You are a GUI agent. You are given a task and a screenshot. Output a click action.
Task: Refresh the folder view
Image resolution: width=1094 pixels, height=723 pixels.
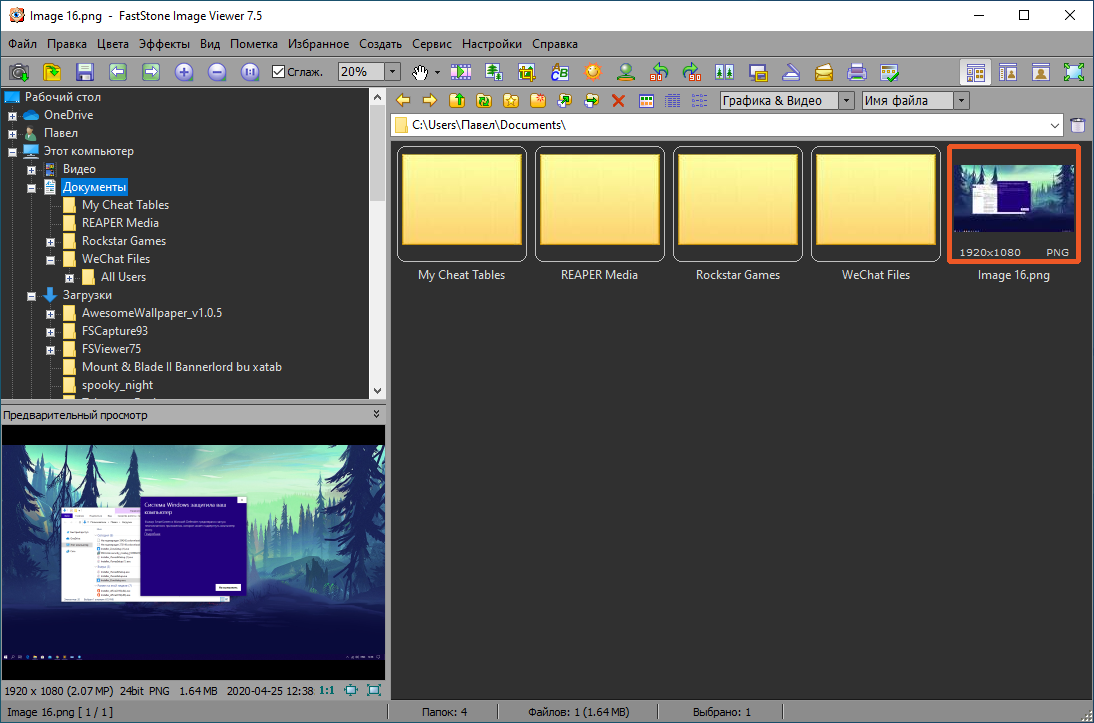484,101
